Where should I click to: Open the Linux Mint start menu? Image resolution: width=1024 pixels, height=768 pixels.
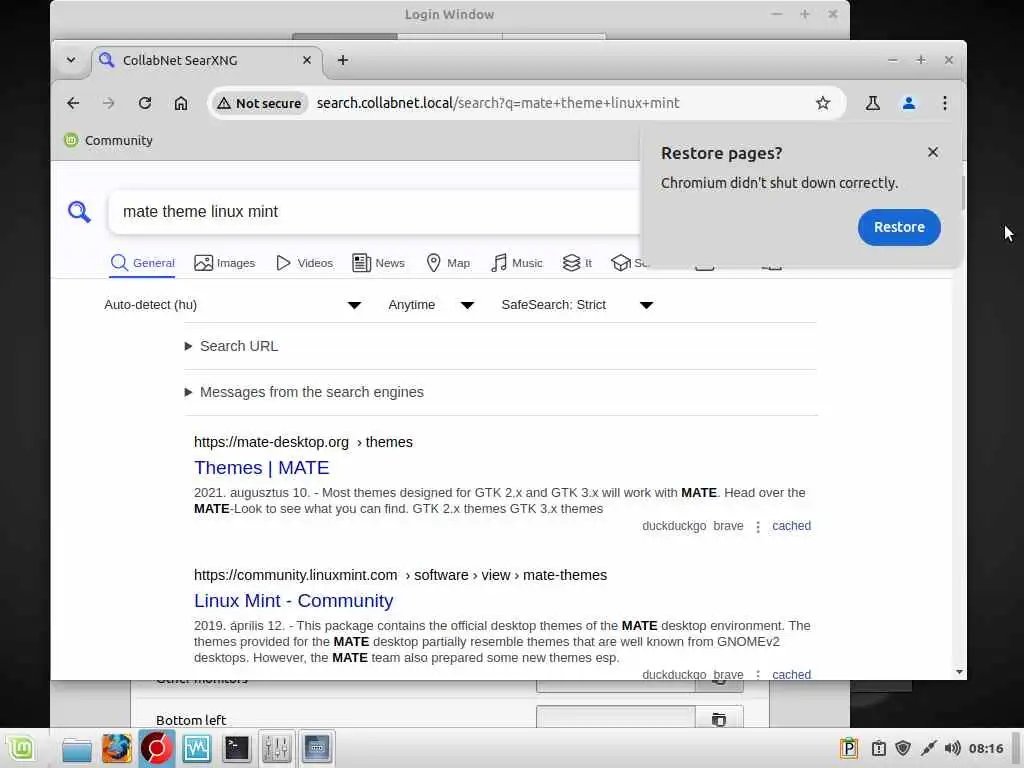tap(21, 748)
